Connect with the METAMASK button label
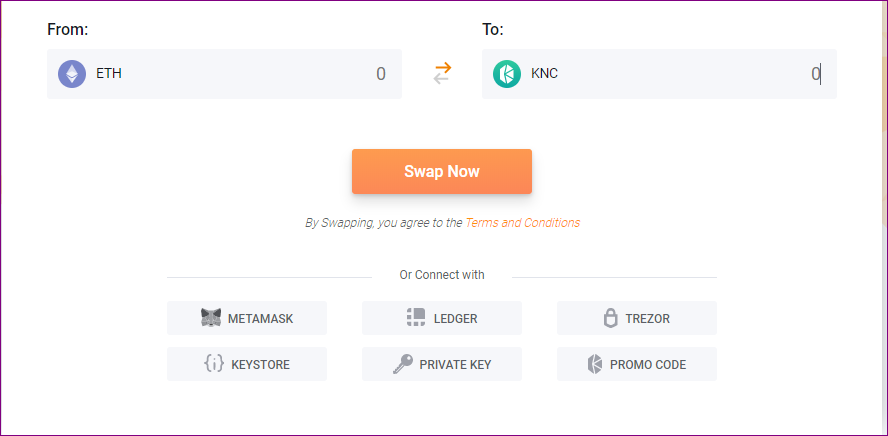 coord(261,319)
